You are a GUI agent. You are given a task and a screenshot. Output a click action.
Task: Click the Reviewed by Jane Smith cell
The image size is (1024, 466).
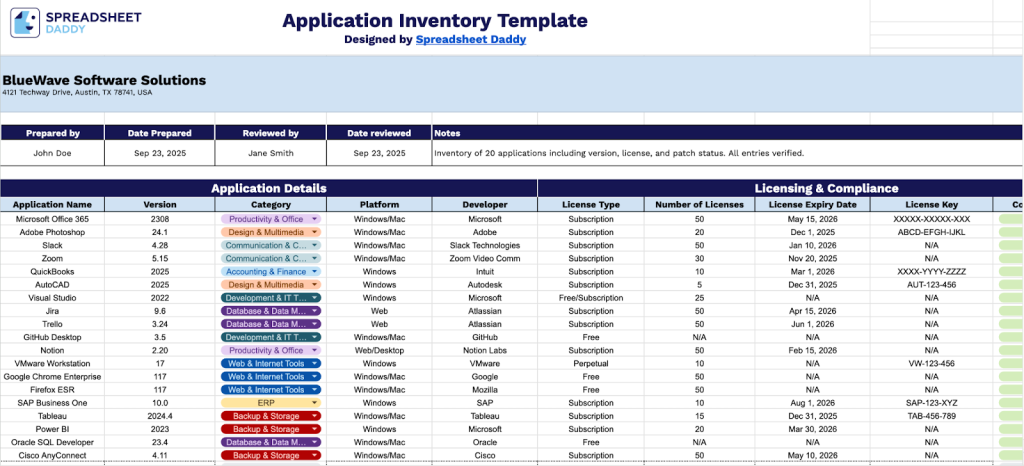270,153
